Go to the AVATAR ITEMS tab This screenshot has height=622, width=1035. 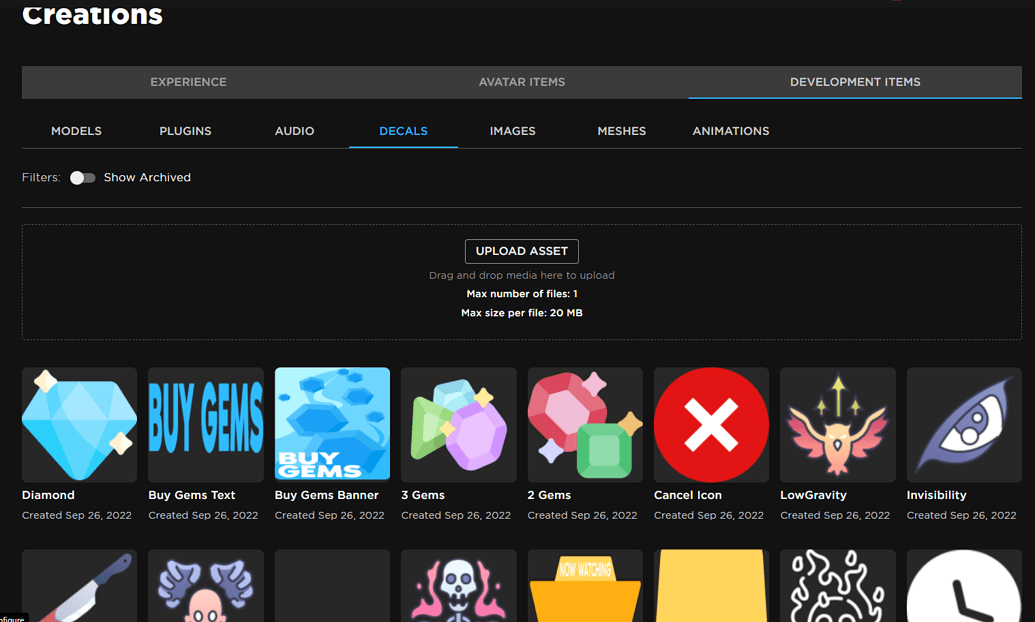521,82
